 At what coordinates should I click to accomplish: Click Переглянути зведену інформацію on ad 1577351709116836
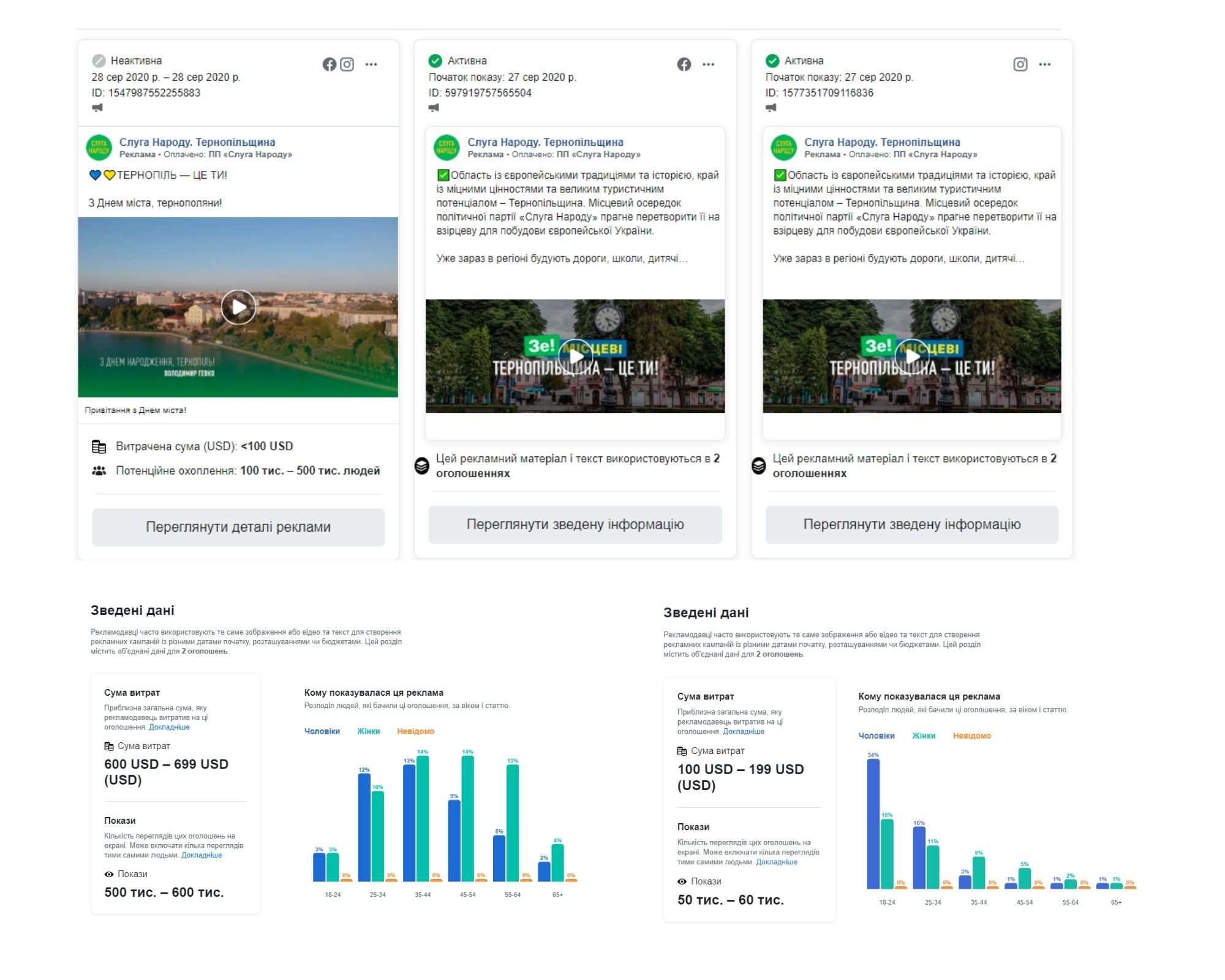click(912, 524)
